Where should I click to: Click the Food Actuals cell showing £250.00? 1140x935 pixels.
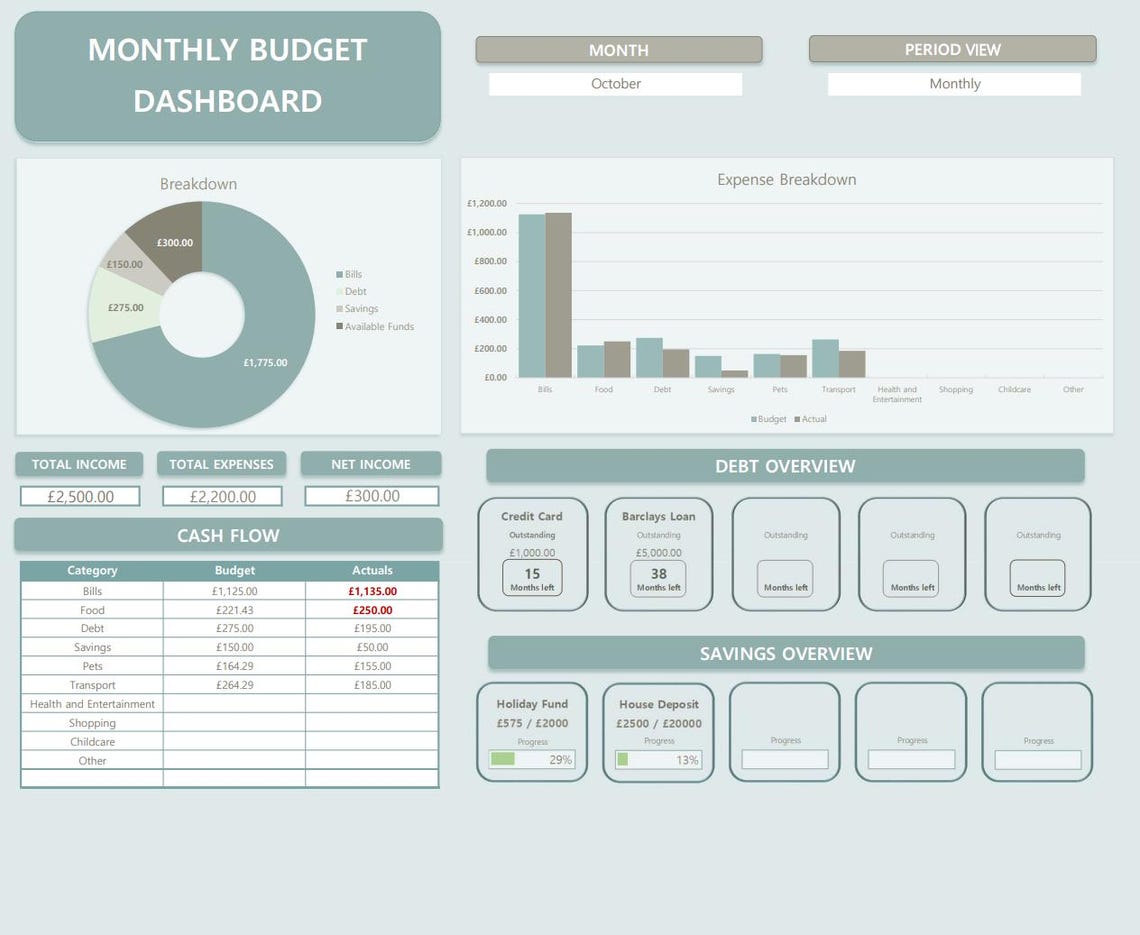point(371,609)
